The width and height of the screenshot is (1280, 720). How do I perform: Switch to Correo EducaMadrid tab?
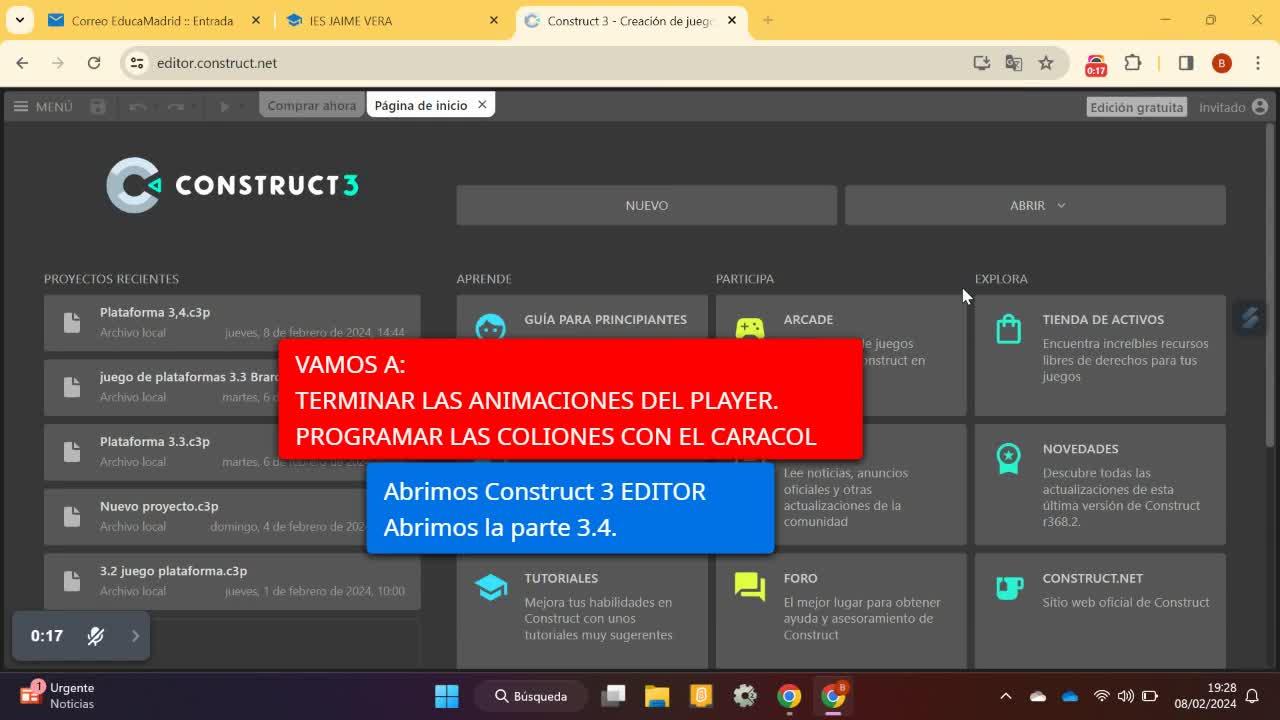(153, 21)
